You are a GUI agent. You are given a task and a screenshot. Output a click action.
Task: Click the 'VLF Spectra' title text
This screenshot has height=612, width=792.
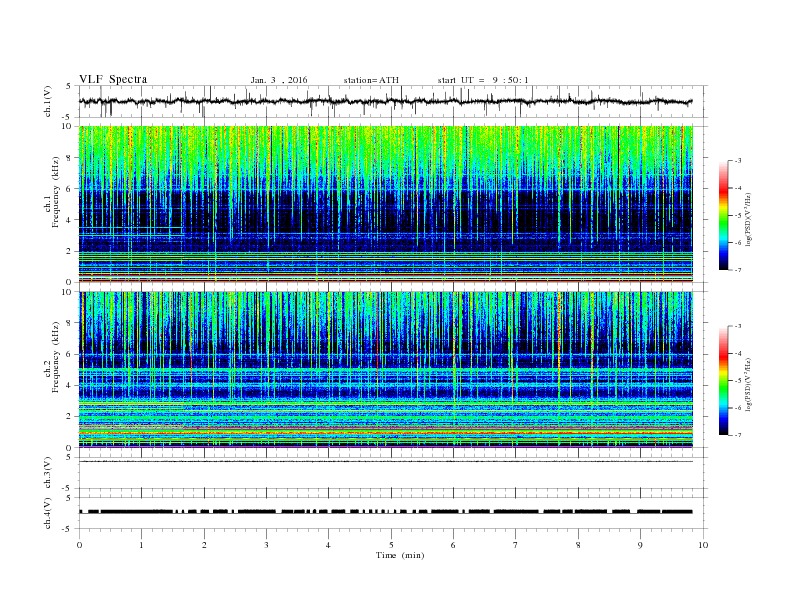coord(113,79)
